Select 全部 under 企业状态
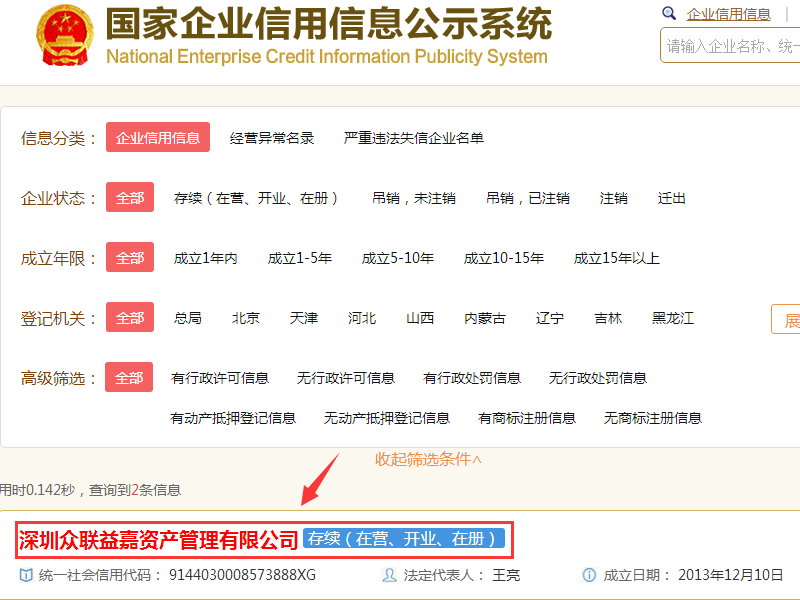The height and width of the screenshot is (600, 800). tap(130, 197)
